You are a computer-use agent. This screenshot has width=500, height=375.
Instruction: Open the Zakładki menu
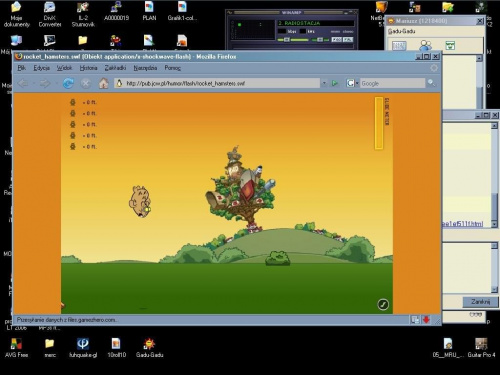pyautogui.click(x=115, y=68)
